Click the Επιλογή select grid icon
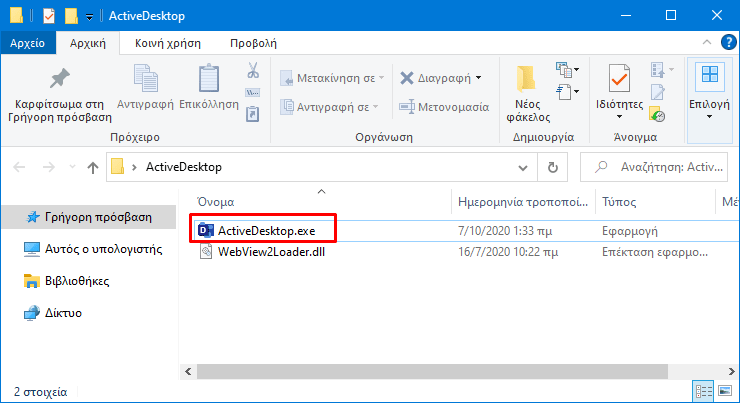This screenshot has height=403, width=740. click(709, 77)
